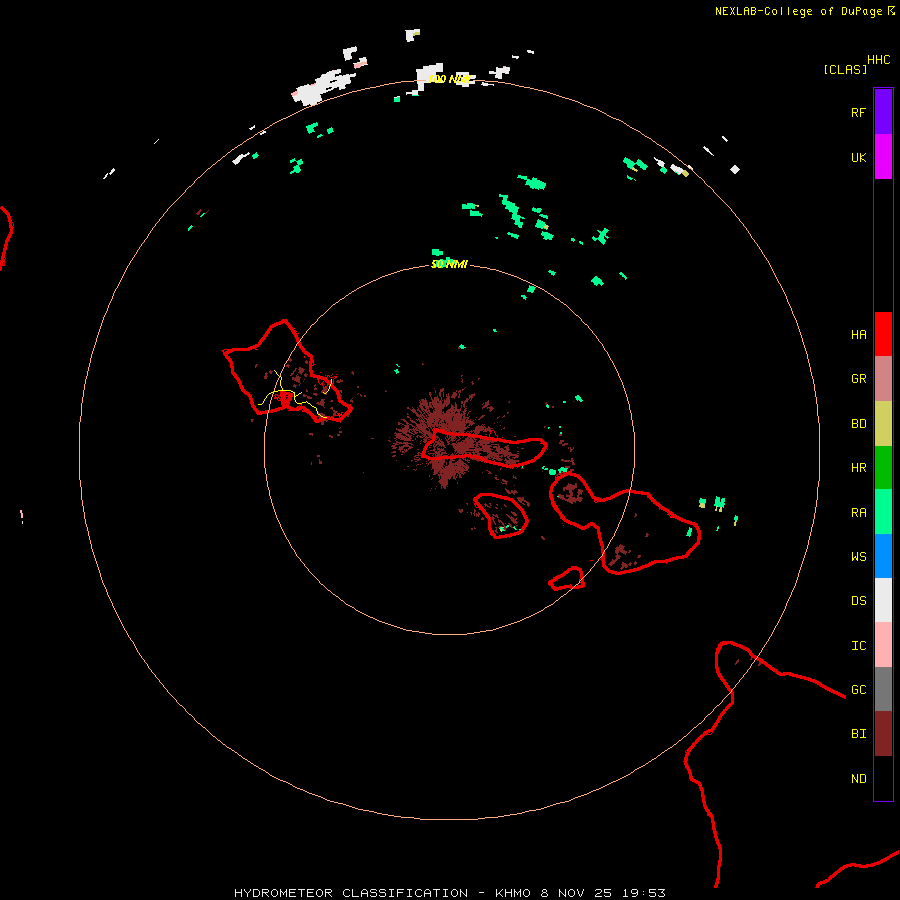Click the GC legend label
Image resolution: width=900 pixels, height=900 pixels.
click(x=859, y=690)
